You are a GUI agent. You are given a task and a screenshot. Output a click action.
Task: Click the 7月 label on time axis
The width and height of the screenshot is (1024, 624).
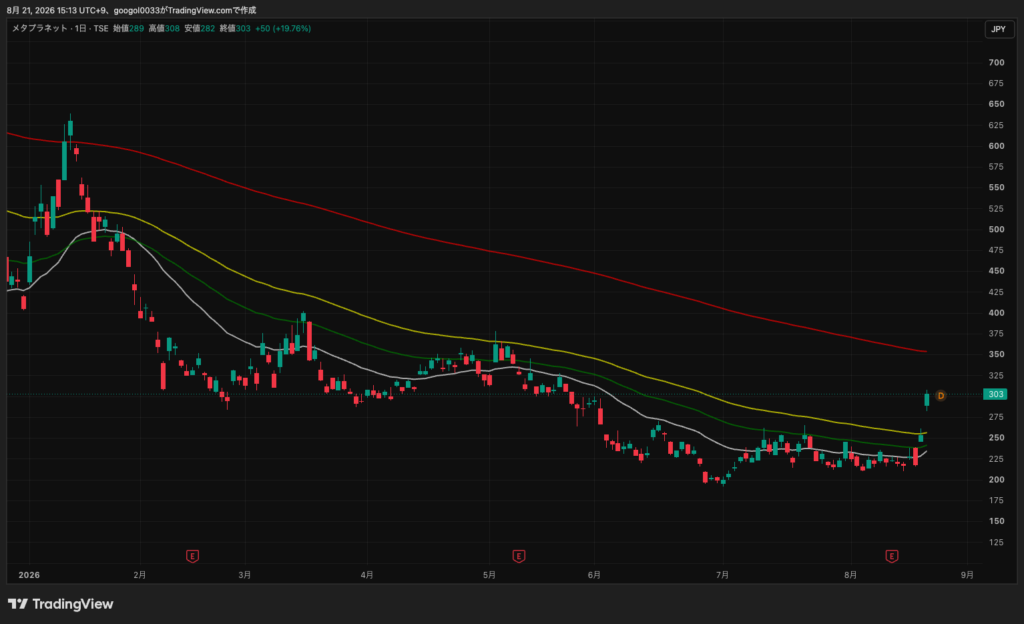(x=722, y=575)
